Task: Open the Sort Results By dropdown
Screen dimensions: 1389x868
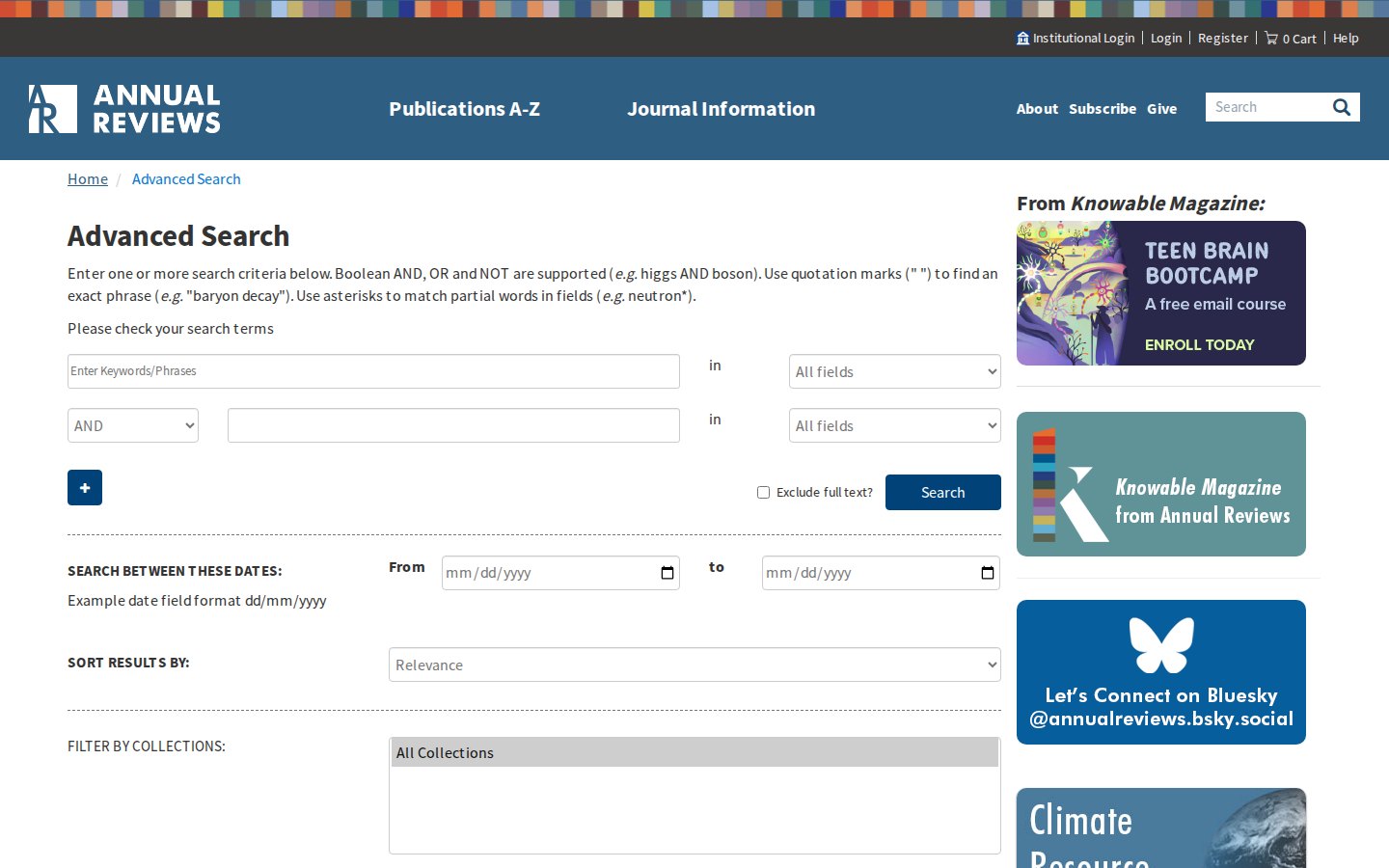Action: pyautogui.click(x=694, y=665)
